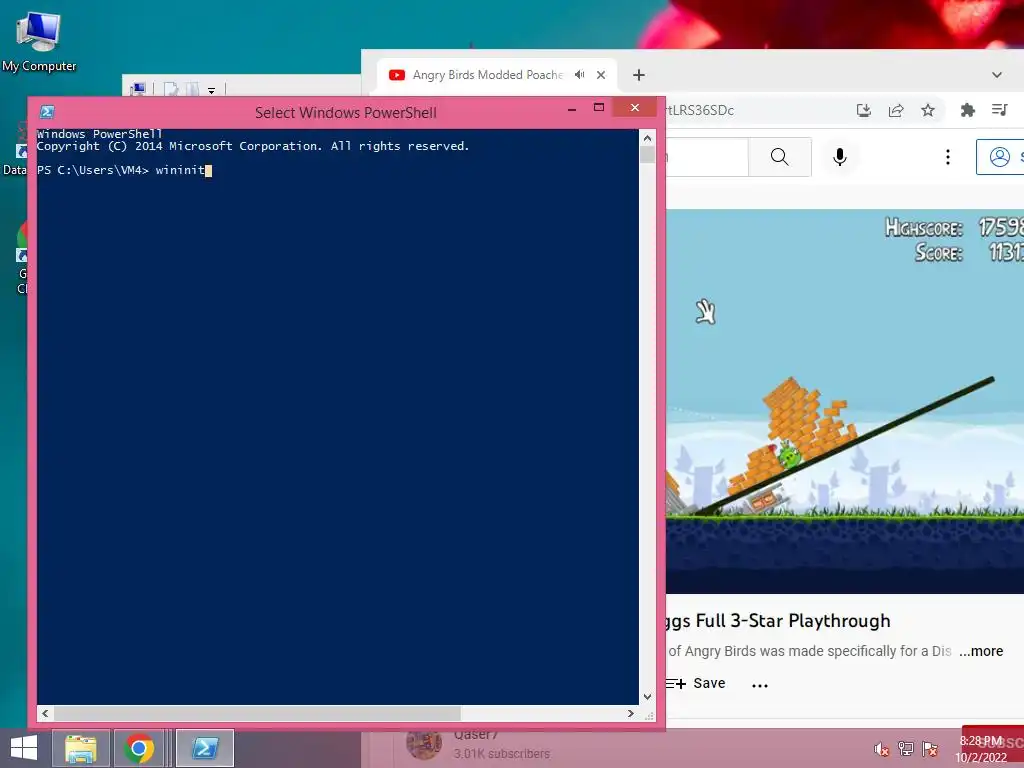Open the Windows Start button
Image resolution: width=1024 pixels, height=768 pixels.
24,748
